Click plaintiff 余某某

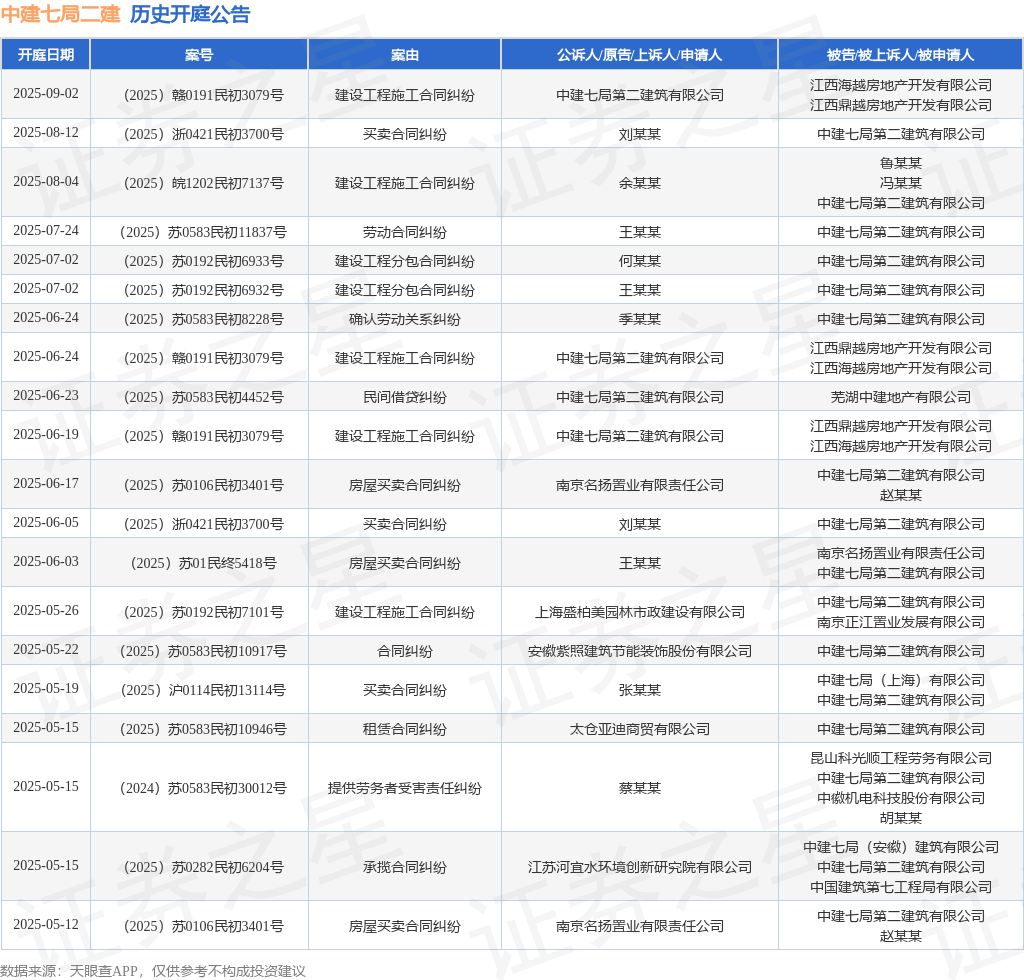pyautogui.click(x=640, y=183)
